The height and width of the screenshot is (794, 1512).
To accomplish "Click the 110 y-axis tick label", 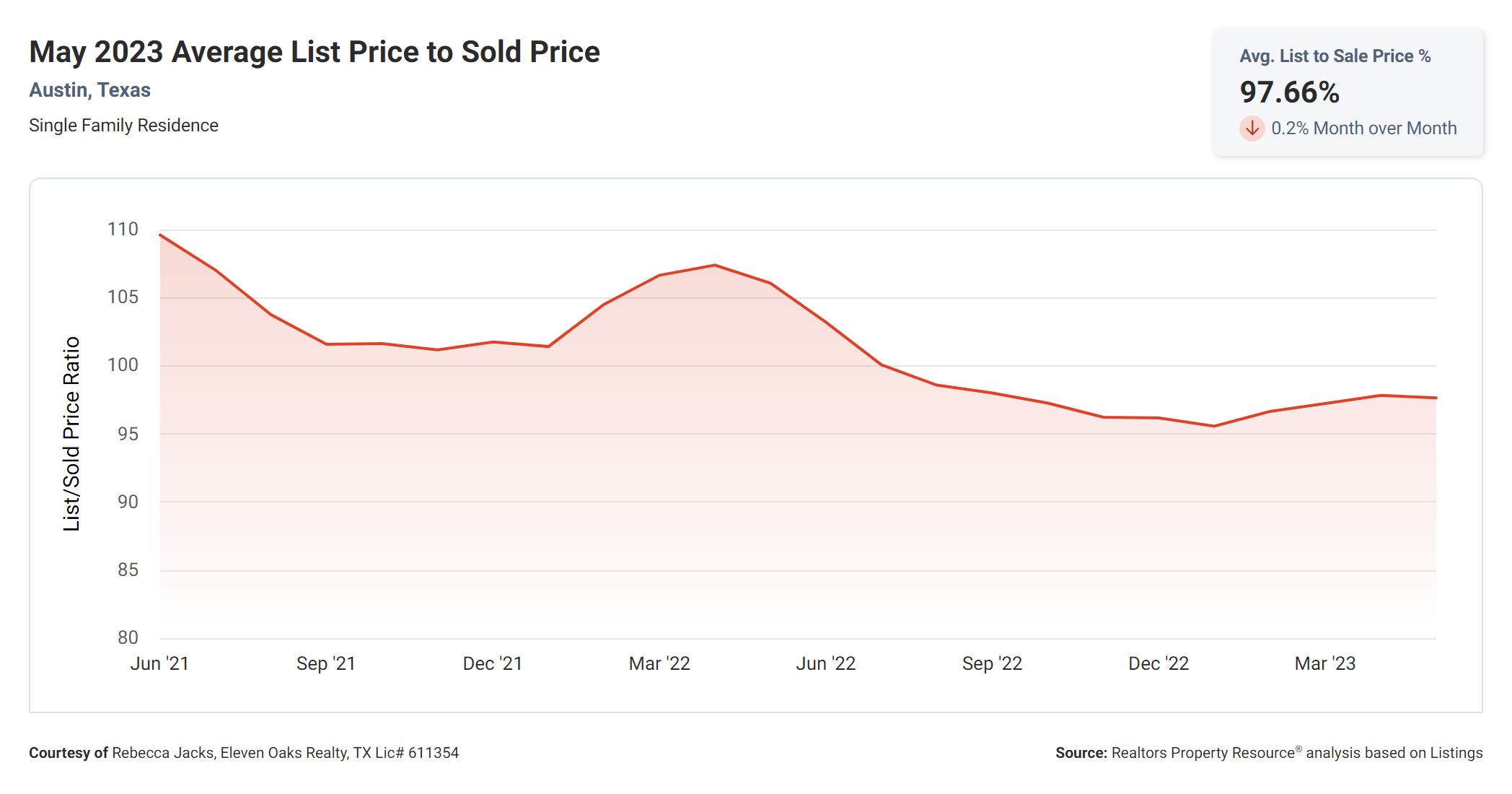I will [x=123, y=230].
